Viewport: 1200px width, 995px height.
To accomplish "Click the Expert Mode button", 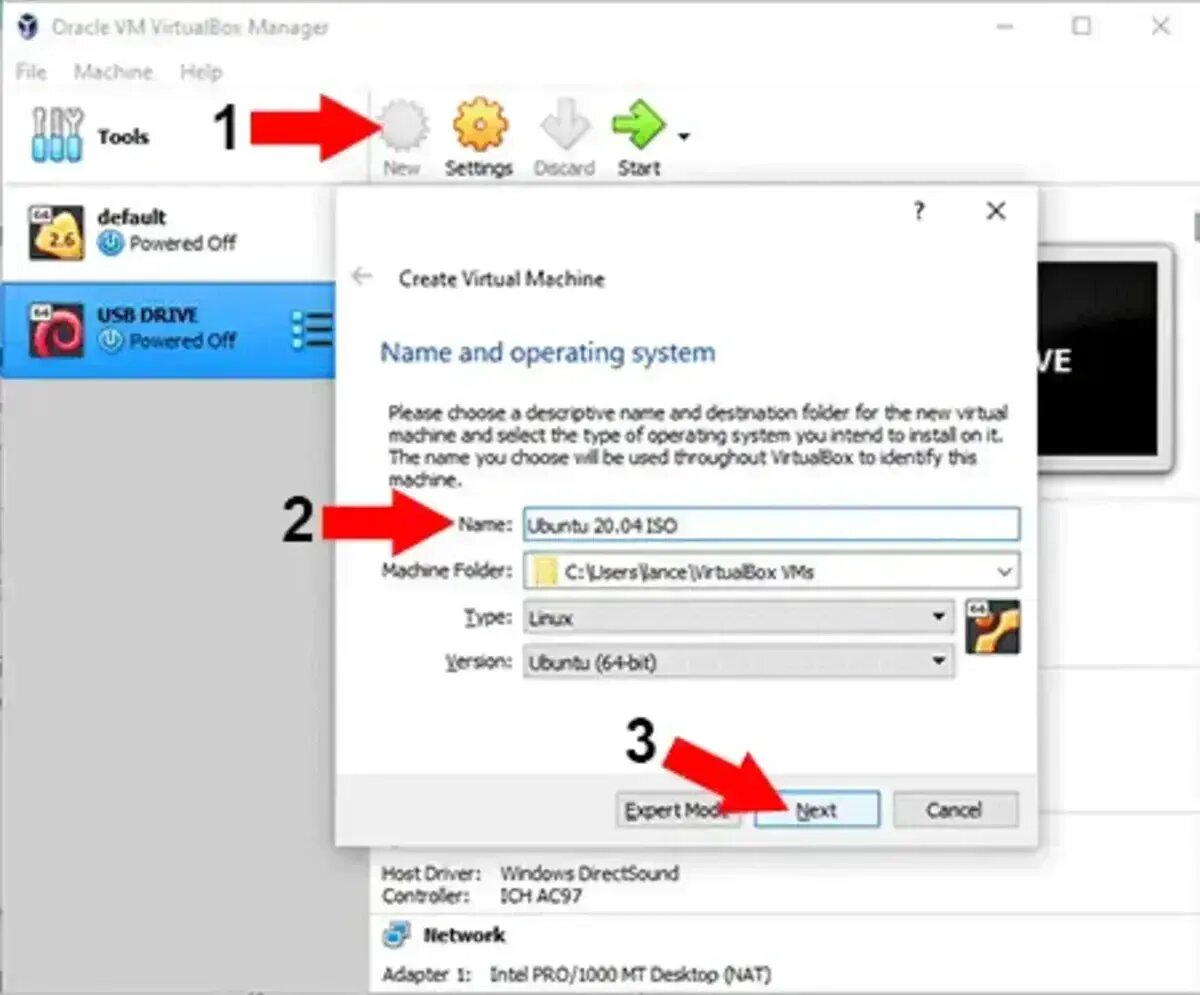I will pos(677,810).
